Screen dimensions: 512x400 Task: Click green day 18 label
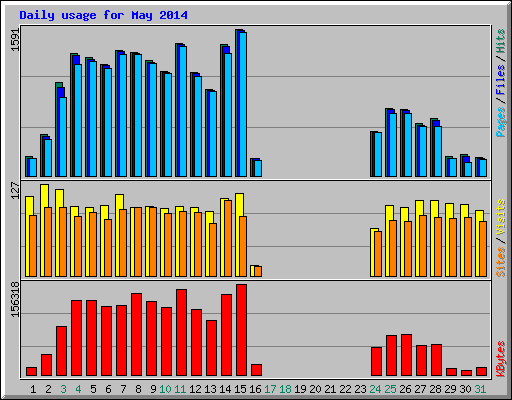coord(285,389)
